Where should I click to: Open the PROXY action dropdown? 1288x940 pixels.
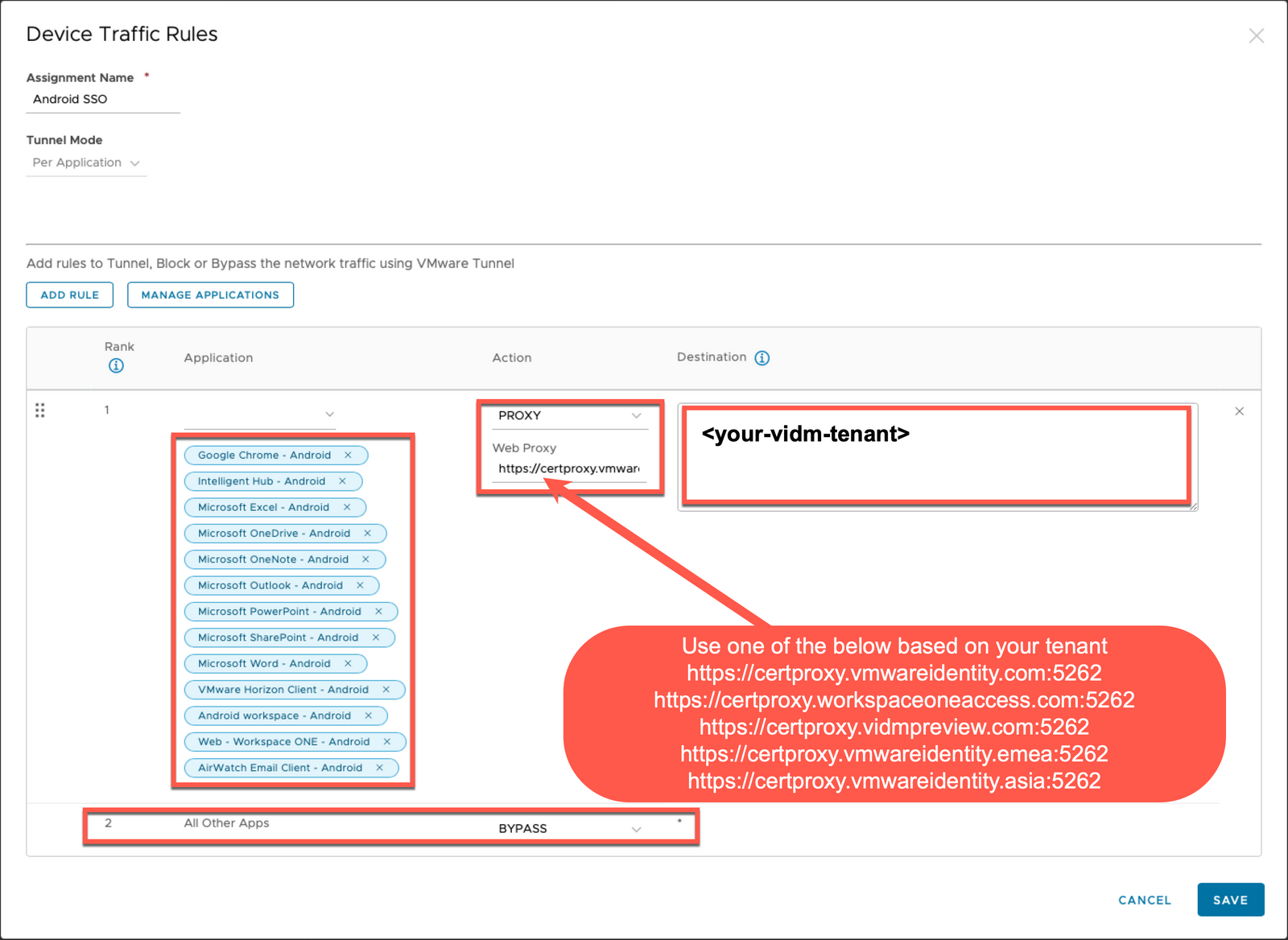[x=569, y=416]
